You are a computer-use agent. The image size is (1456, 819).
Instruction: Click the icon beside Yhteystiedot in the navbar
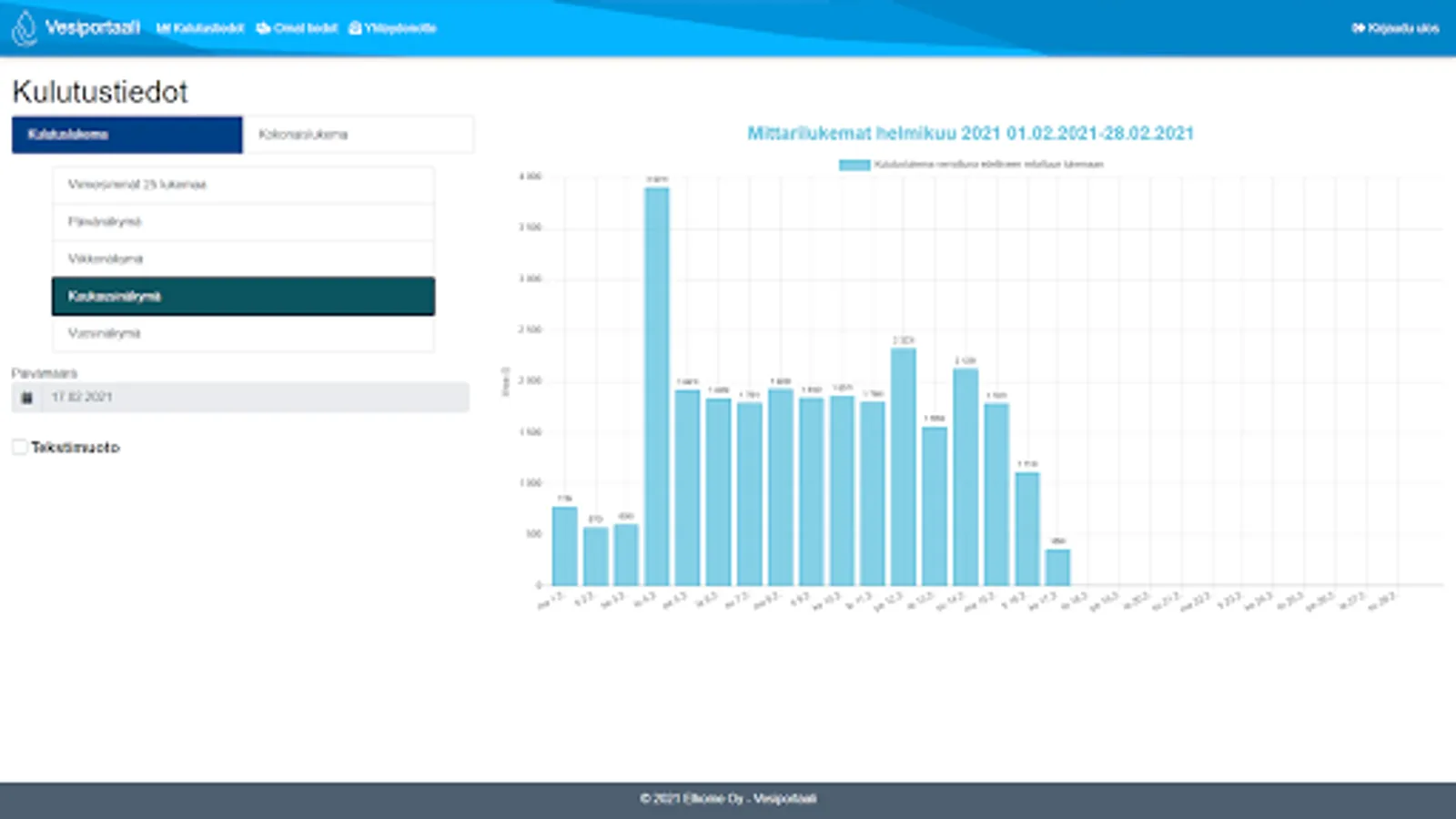point(354,28)
